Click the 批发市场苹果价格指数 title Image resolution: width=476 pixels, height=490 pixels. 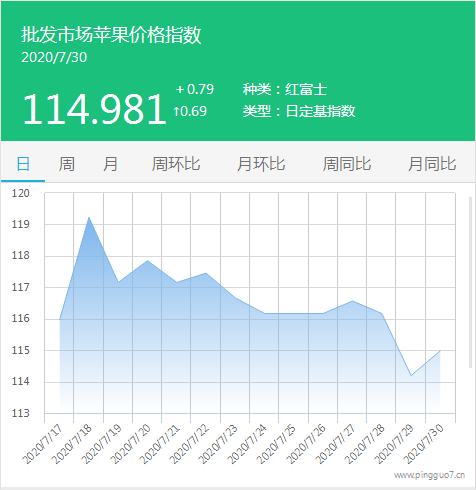111,35
